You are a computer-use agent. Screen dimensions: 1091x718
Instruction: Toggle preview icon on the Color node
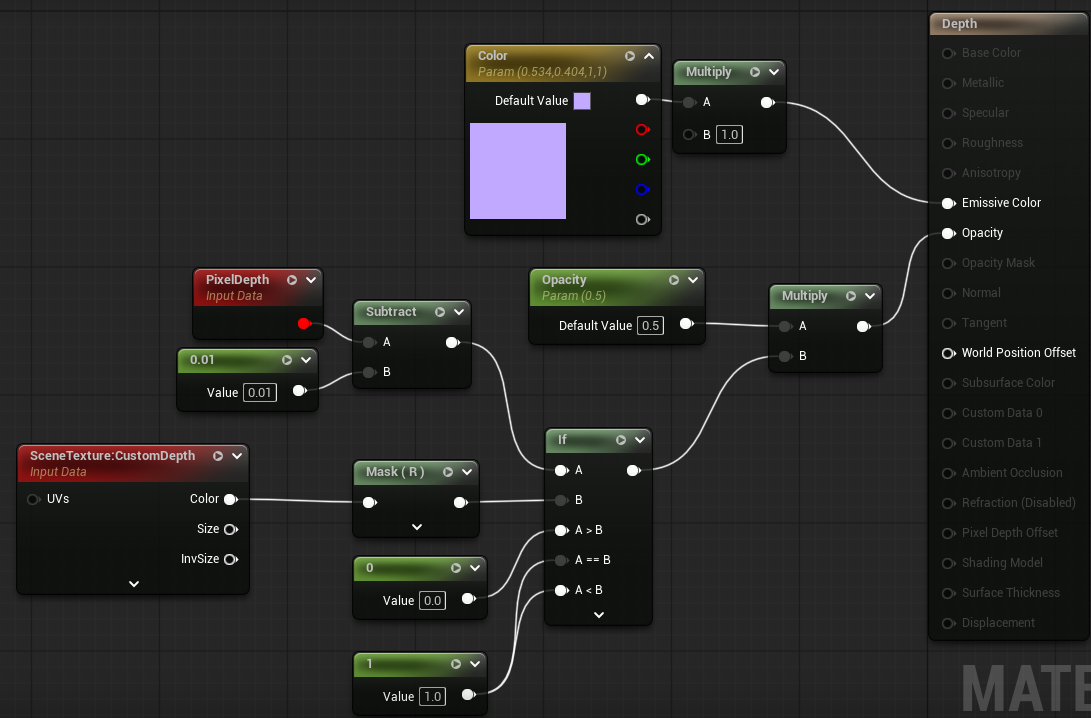point(630,56)
